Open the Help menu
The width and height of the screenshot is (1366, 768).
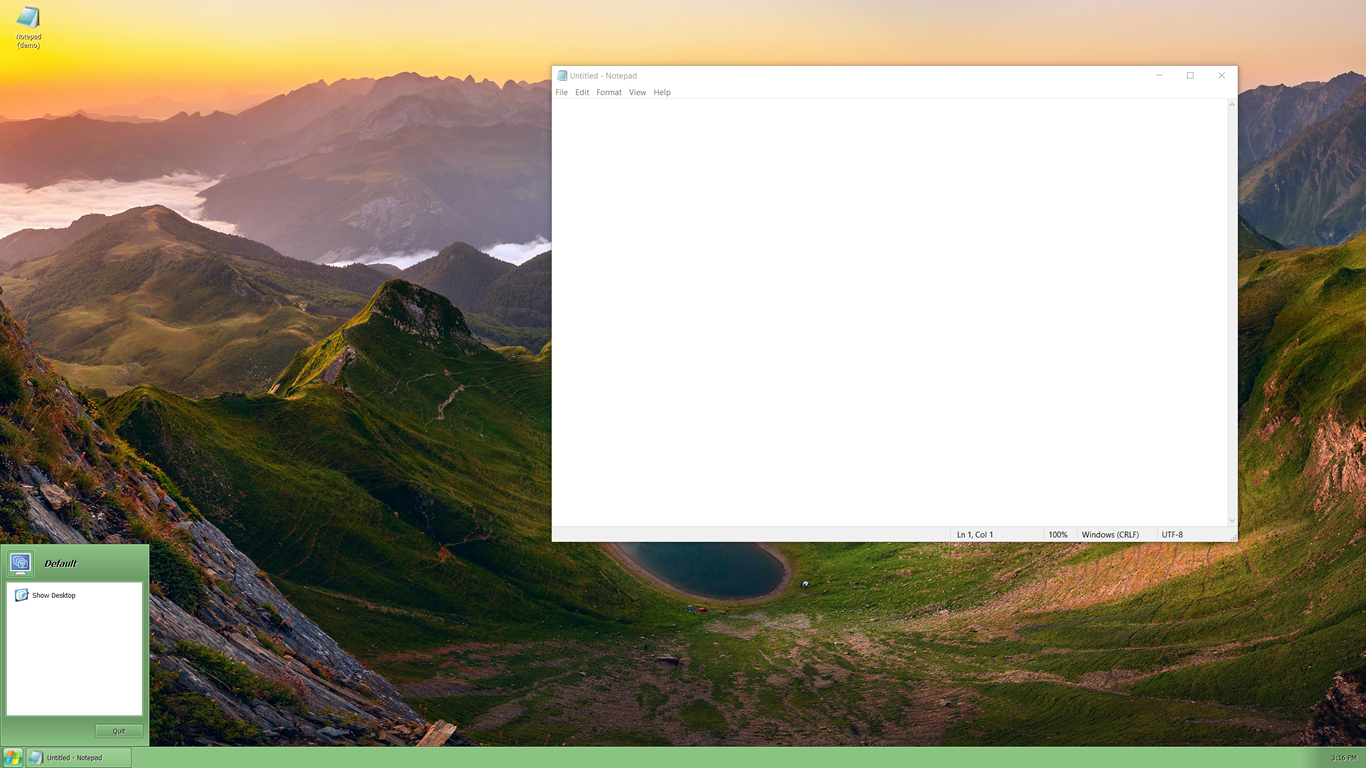[661, 92]
